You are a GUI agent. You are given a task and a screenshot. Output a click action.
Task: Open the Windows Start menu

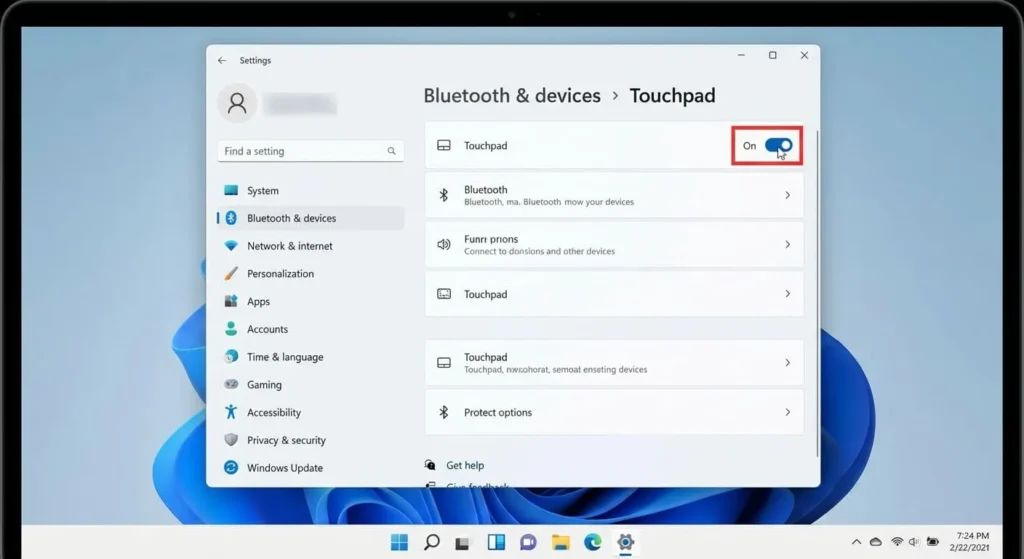[x=399, y=542]
